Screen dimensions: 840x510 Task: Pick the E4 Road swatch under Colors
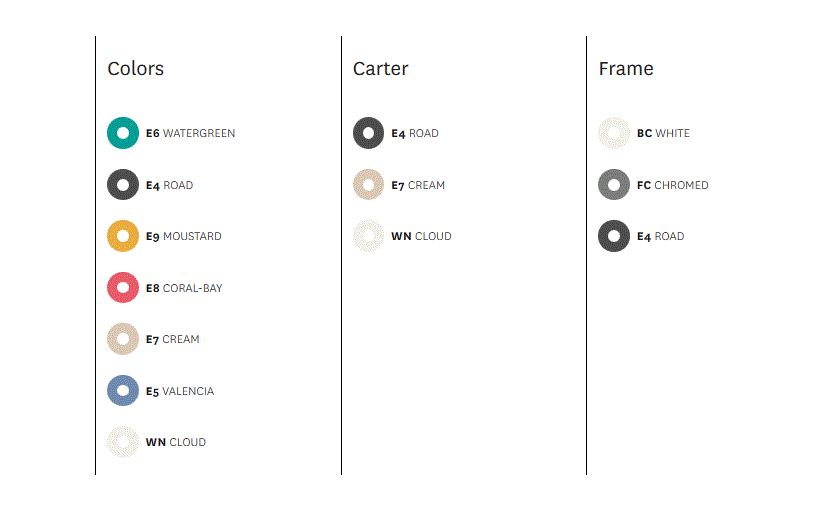point(123,185)
